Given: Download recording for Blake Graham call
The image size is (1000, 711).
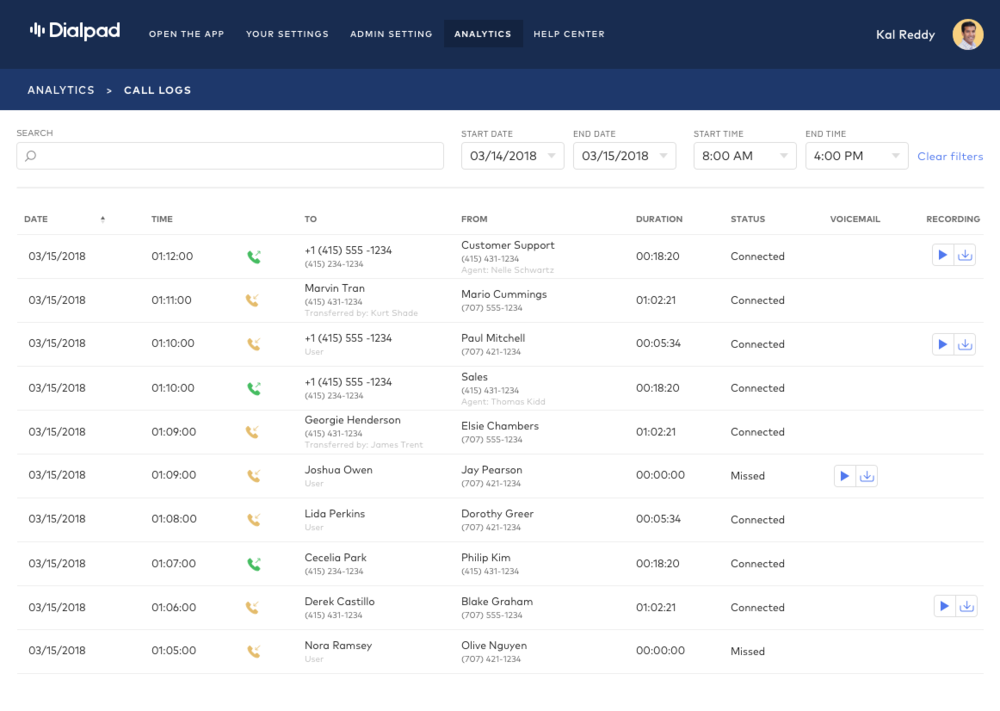Looking at the screenshot, I should coord(967,606).
